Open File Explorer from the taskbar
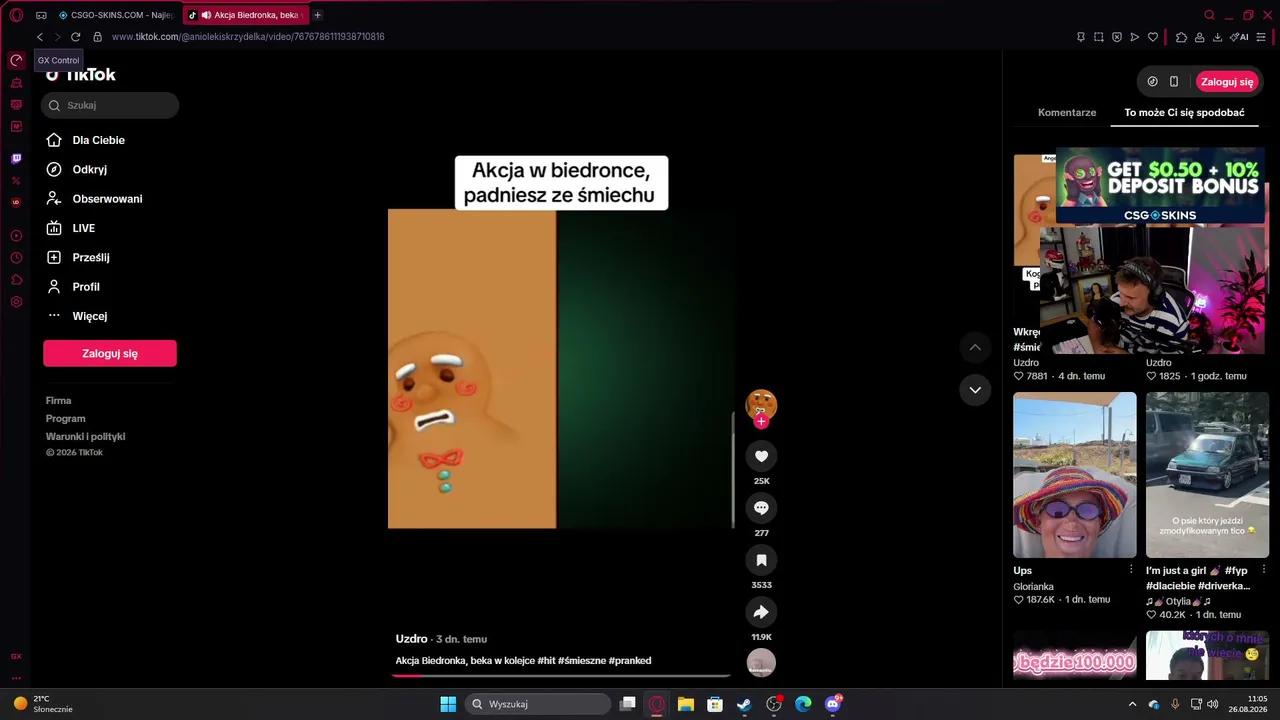The width and height of the screenshot is (1280, 720). (x=685, y=704)
